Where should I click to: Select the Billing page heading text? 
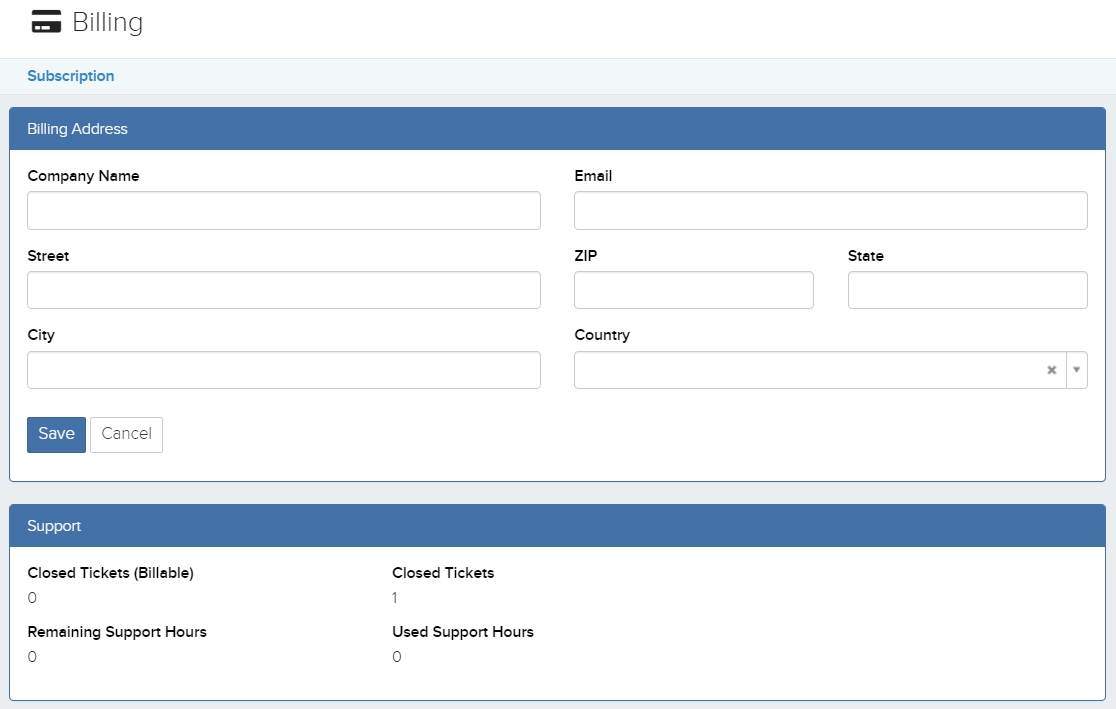pyautogui.click(x=107, y=22)
